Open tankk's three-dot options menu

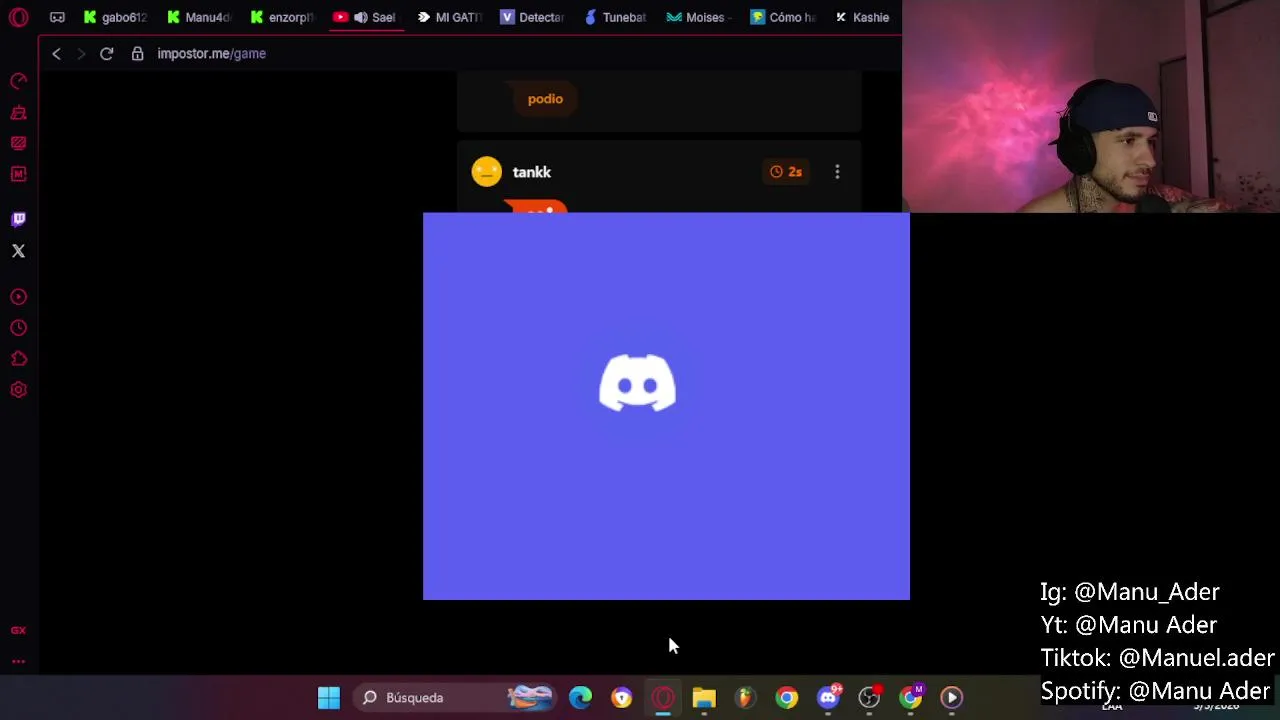click(x=837, y=172)
